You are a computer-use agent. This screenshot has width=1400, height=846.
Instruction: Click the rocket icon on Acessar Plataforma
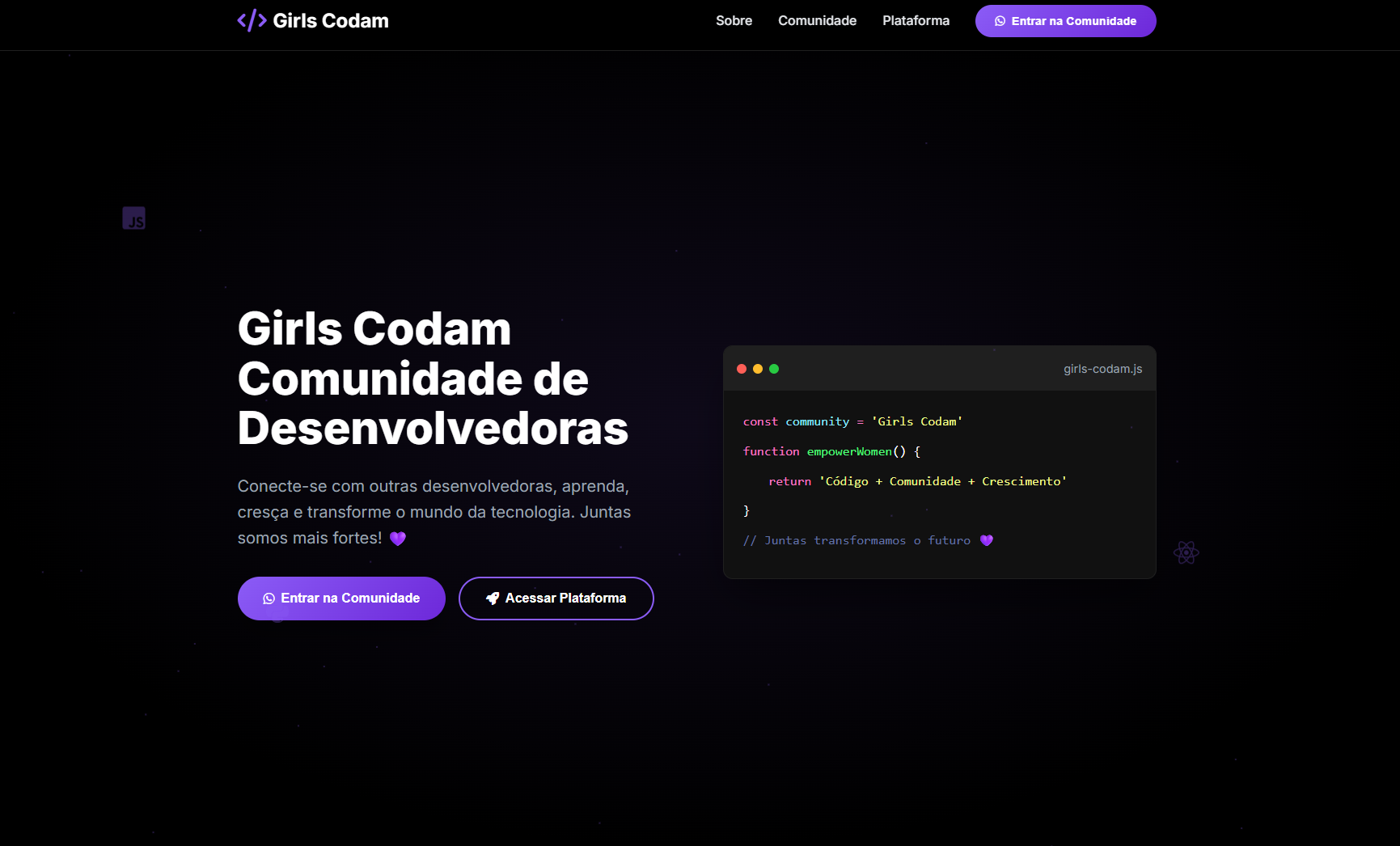pos(493,599)
